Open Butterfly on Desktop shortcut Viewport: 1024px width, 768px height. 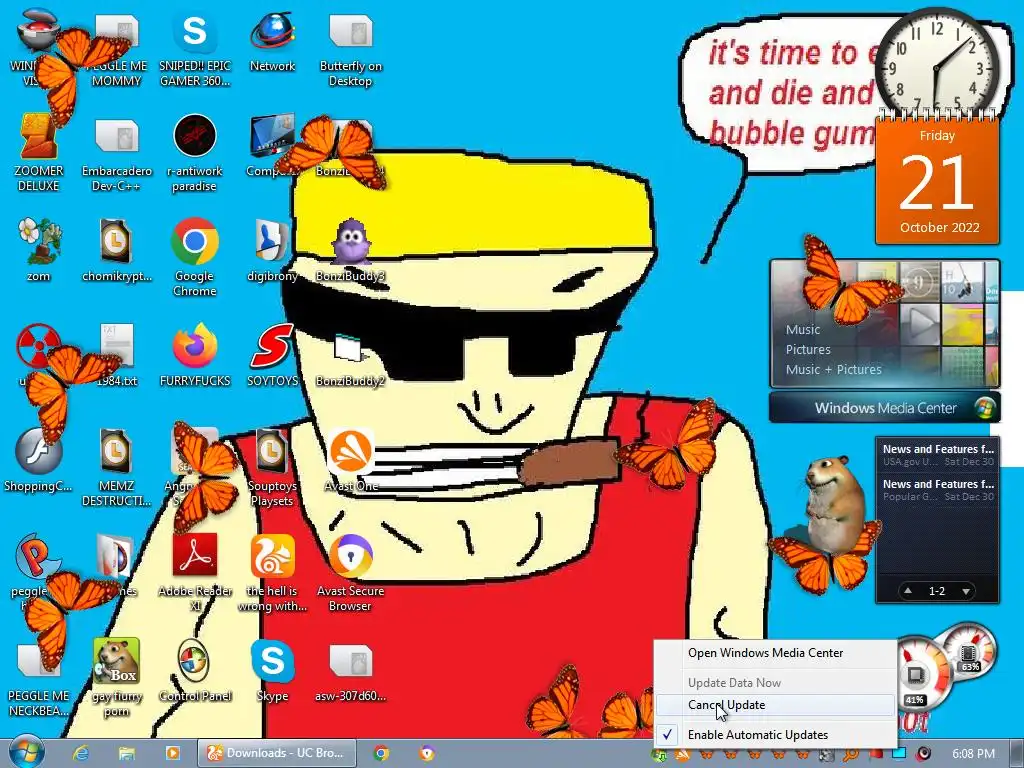(351, 49)
